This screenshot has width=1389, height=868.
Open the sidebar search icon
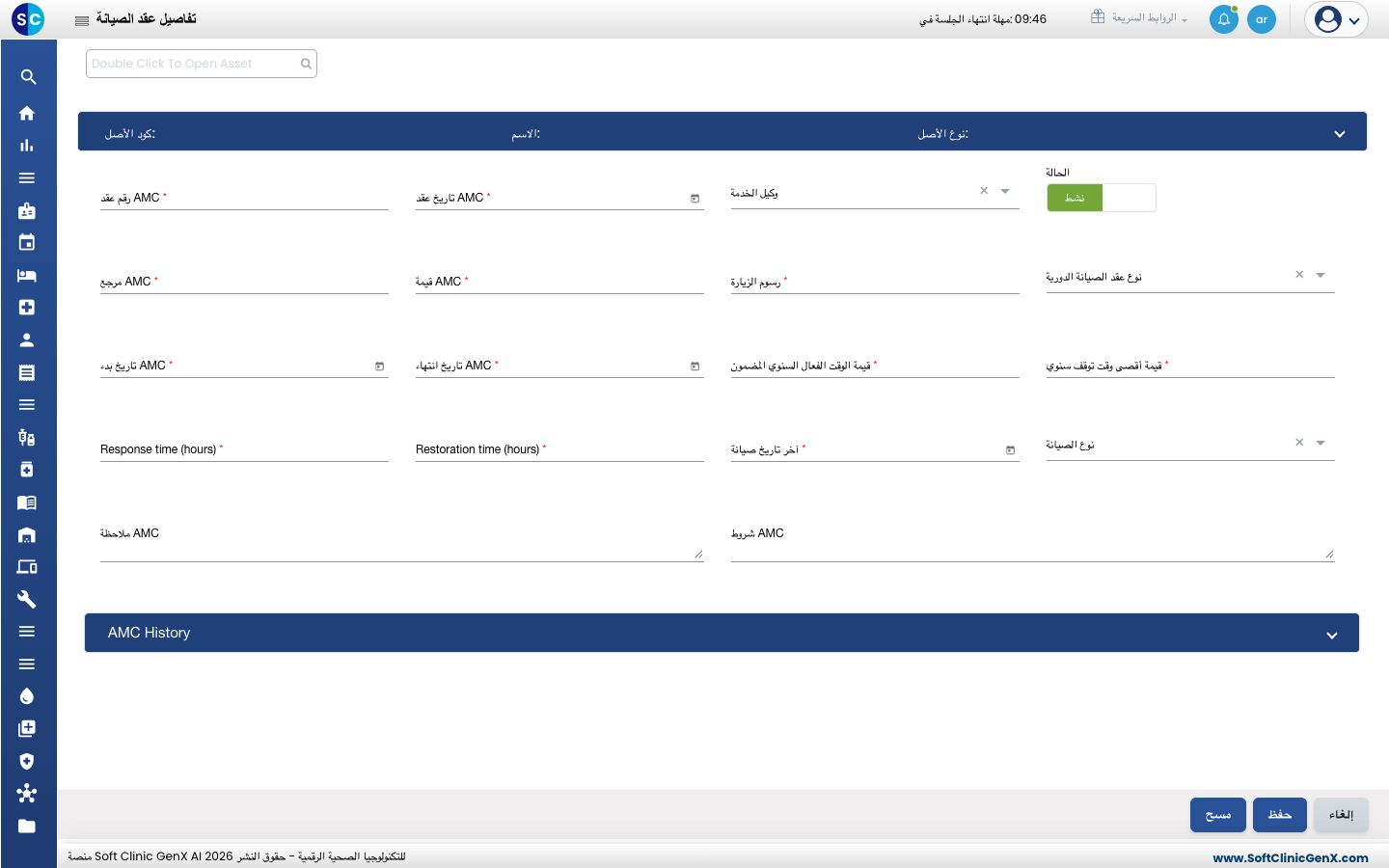pyautogui.click(x=28, y=77)
